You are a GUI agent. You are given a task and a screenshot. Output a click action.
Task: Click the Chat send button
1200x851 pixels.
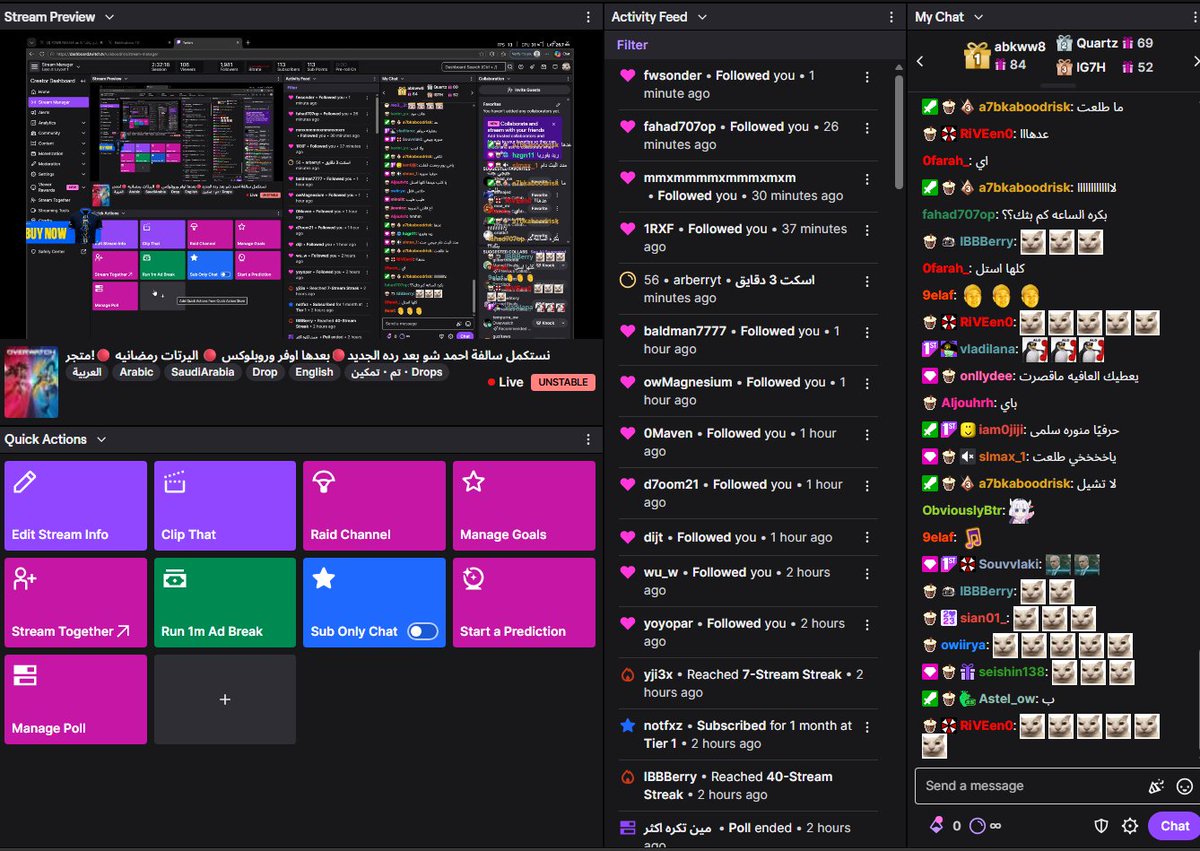(1175, 826)
